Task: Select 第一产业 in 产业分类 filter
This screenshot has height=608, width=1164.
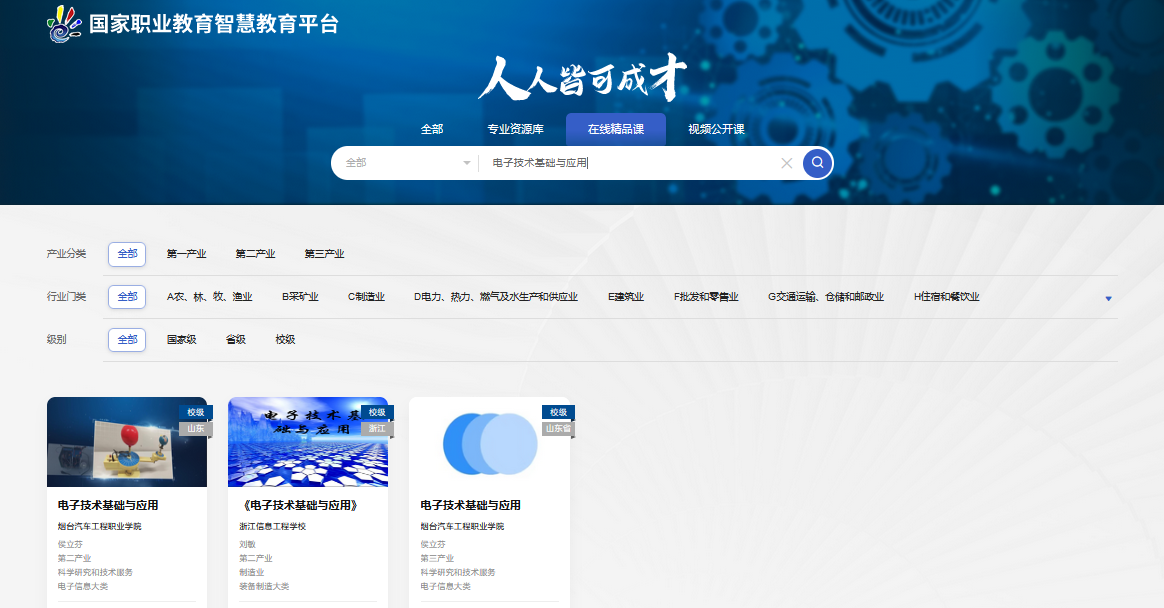Action: (x=186, y=254)
